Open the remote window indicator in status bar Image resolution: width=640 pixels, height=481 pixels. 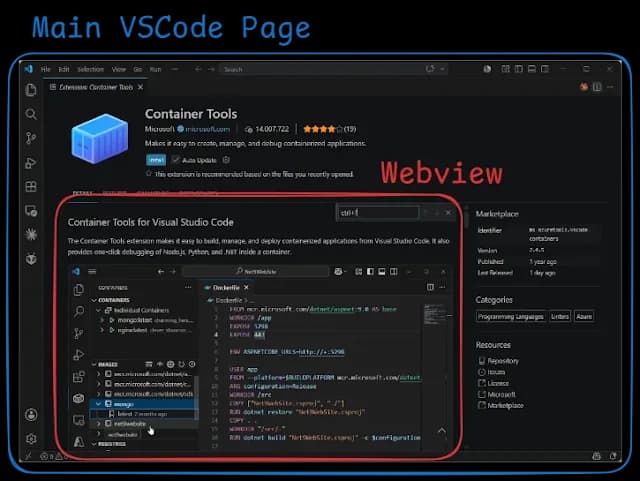point(28,456)
